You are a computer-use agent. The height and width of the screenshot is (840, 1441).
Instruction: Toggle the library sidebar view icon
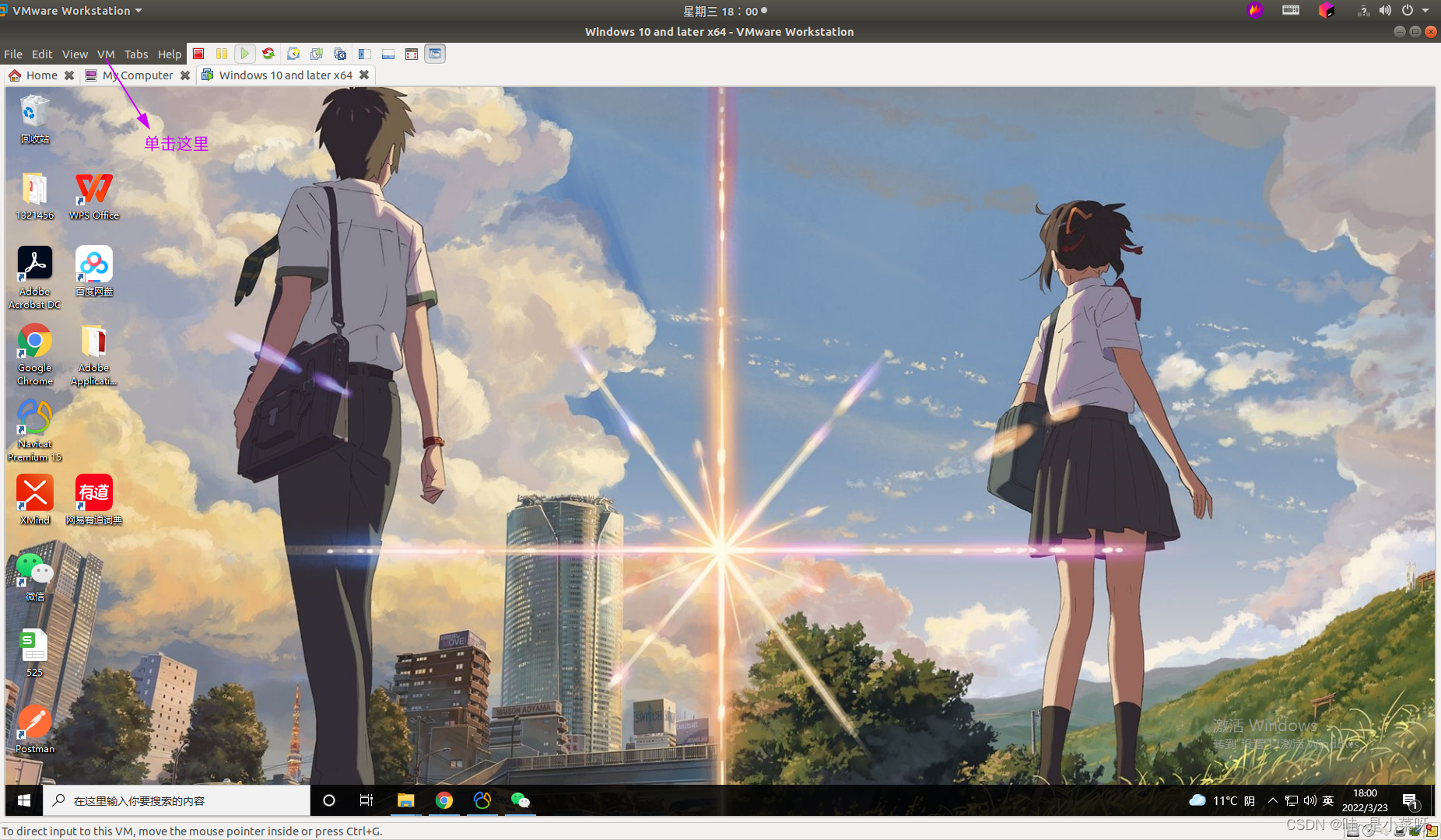coord(364,54)
